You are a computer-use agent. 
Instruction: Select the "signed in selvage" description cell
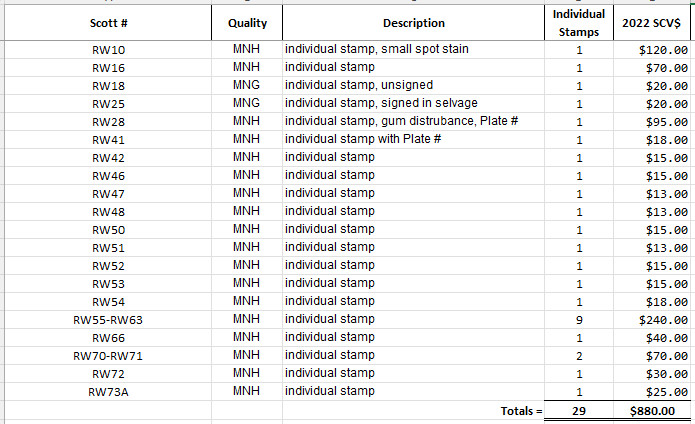[x=413, y=103]
